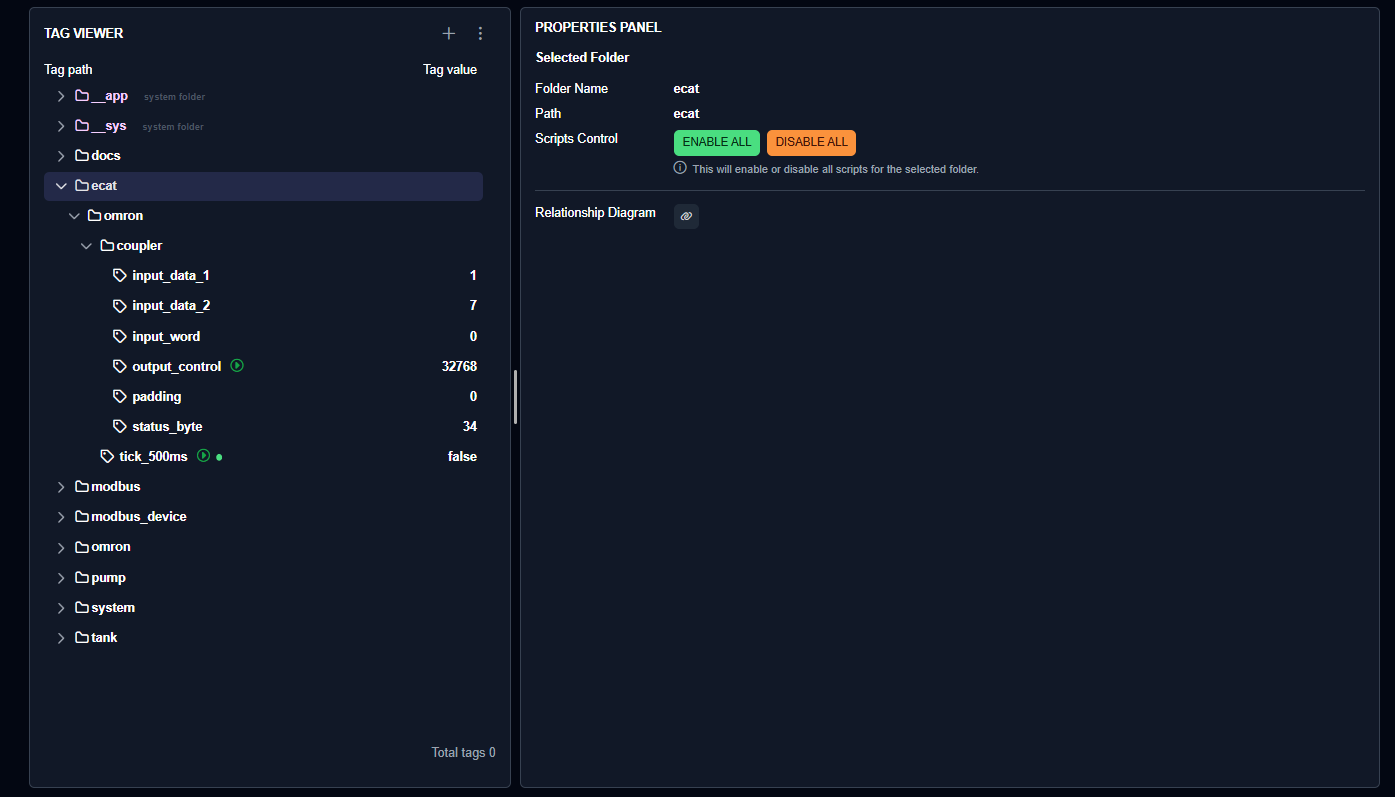Click the script play icon beside tick_500ms

coord(204,456)
